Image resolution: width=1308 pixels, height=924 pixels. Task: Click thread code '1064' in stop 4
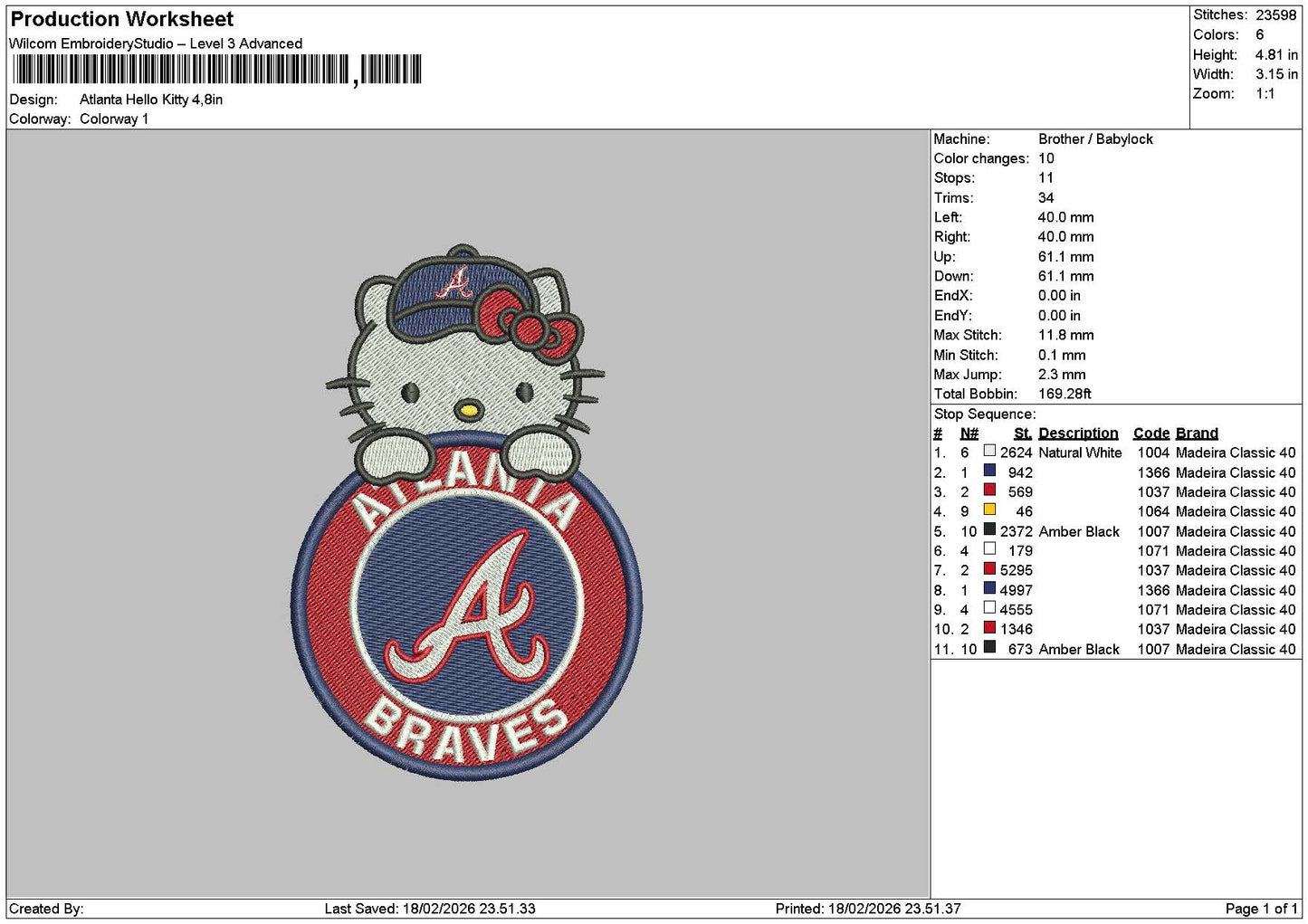(1153, 511)
